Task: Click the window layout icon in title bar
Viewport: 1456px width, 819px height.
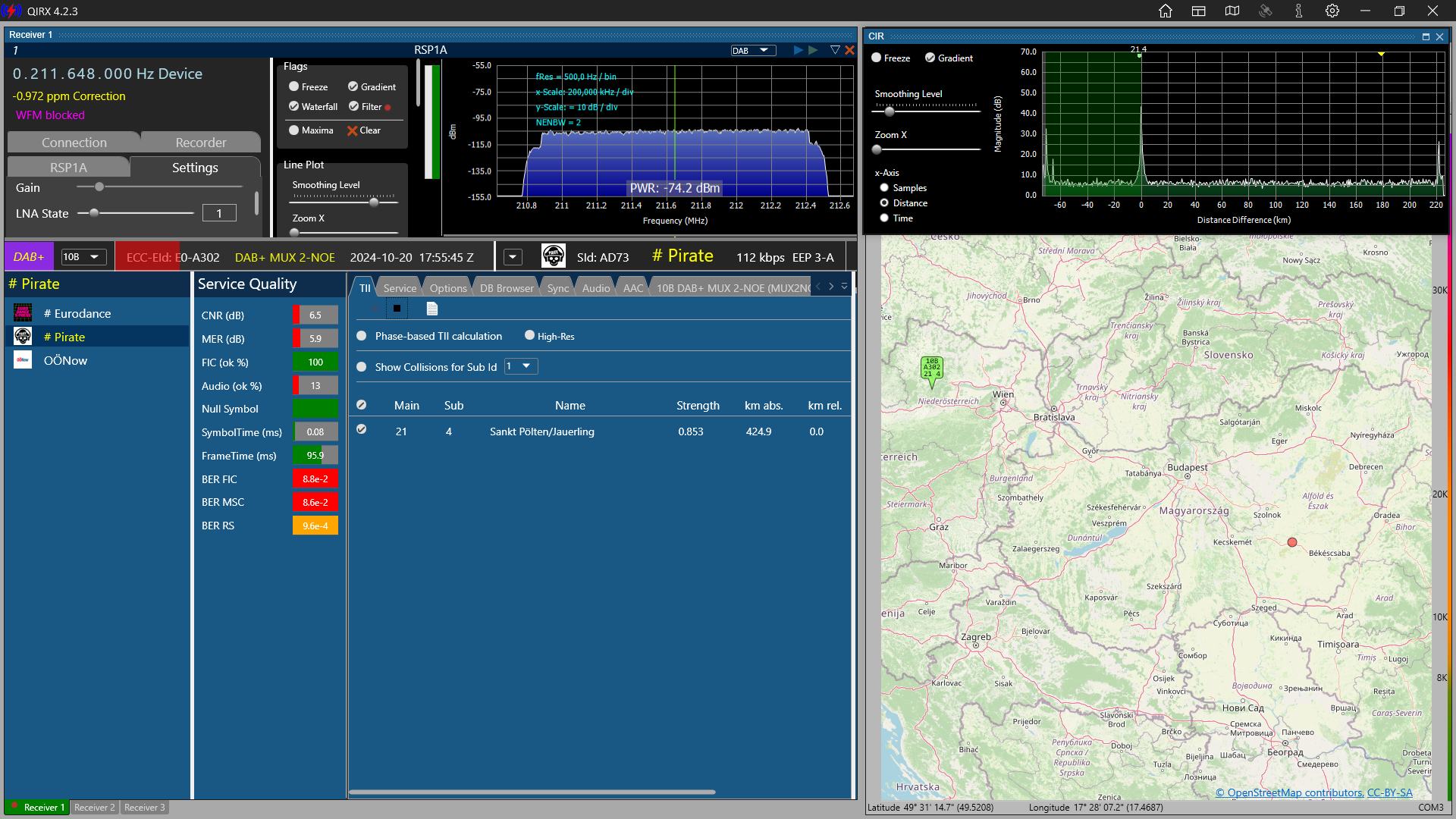Action: click(x=1199, y=11)
